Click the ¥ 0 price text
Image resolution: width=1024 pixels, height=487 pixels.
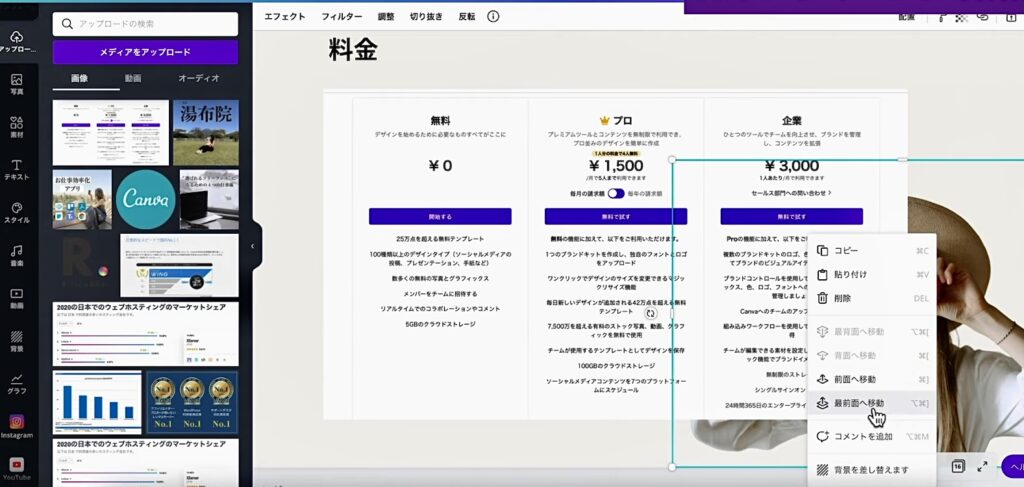point(440,166)
